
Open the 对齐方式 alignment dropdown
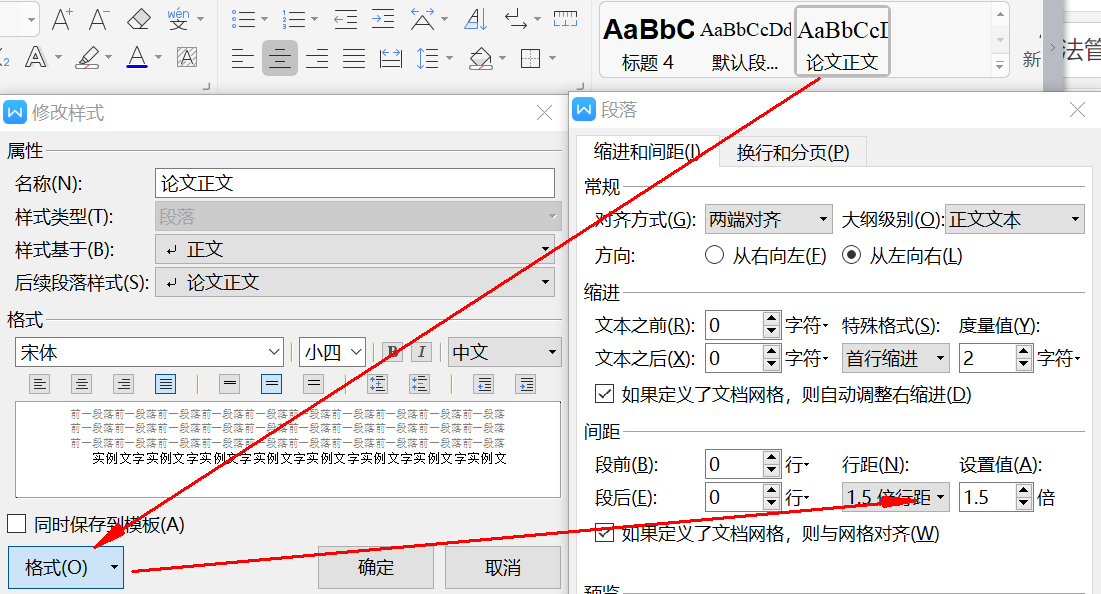pyautogui.click(x=770, y=218)
